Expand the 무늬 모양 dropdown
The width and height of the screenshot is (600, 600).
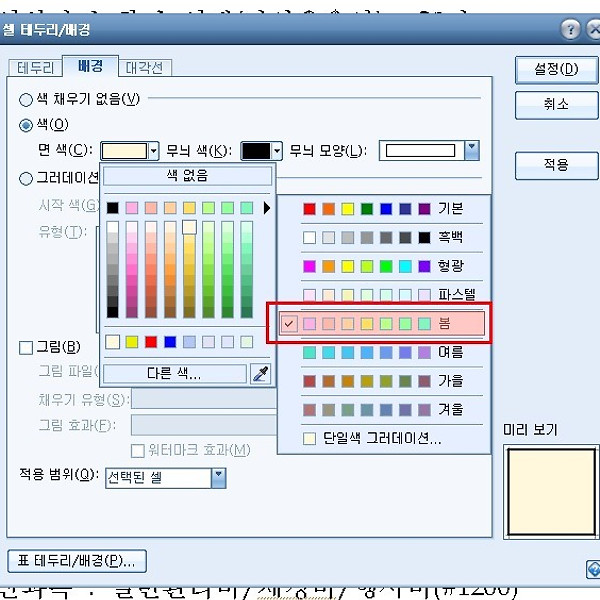point(471,151)
